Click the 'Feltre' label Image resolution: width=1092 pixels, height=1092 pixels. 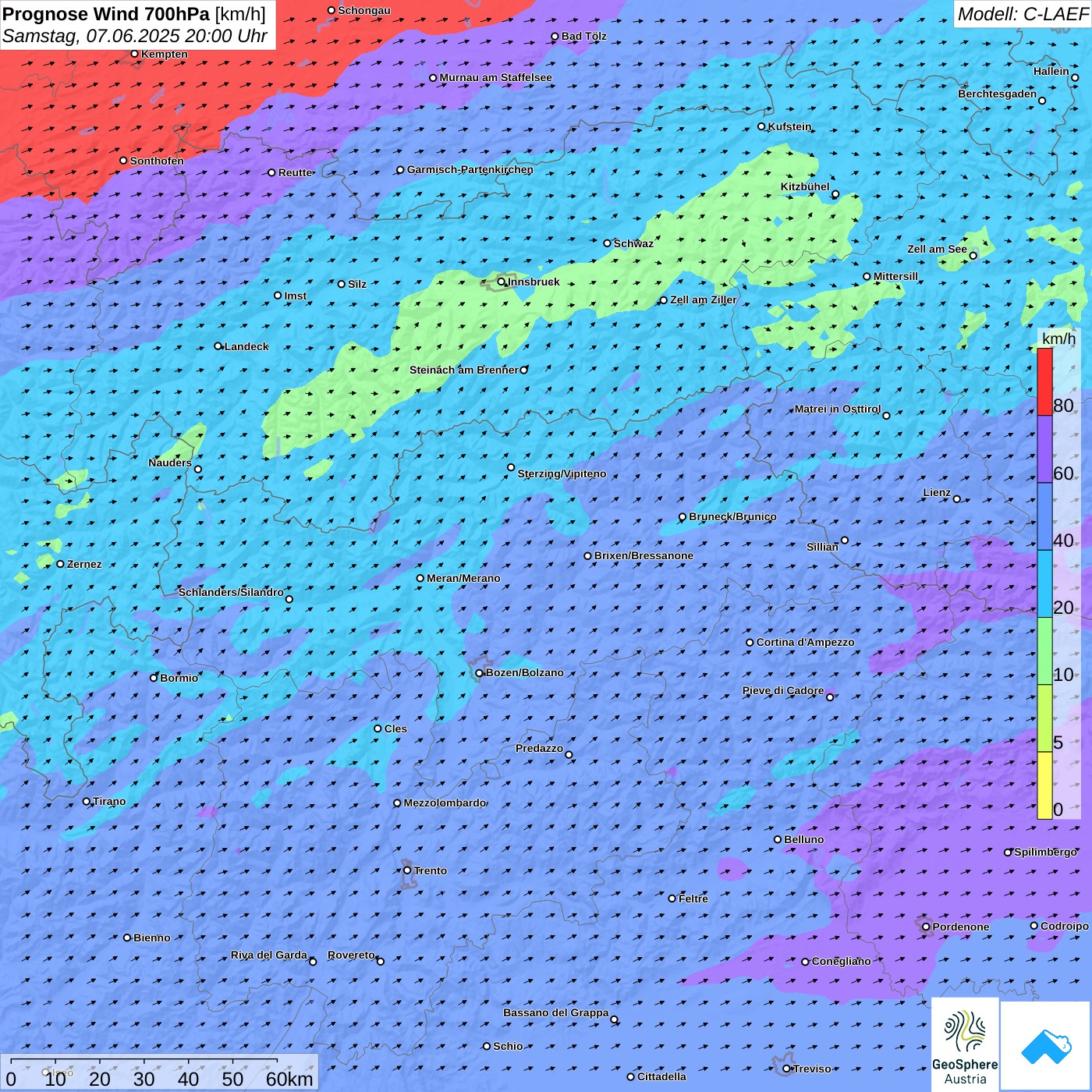[x=693, y=899]
